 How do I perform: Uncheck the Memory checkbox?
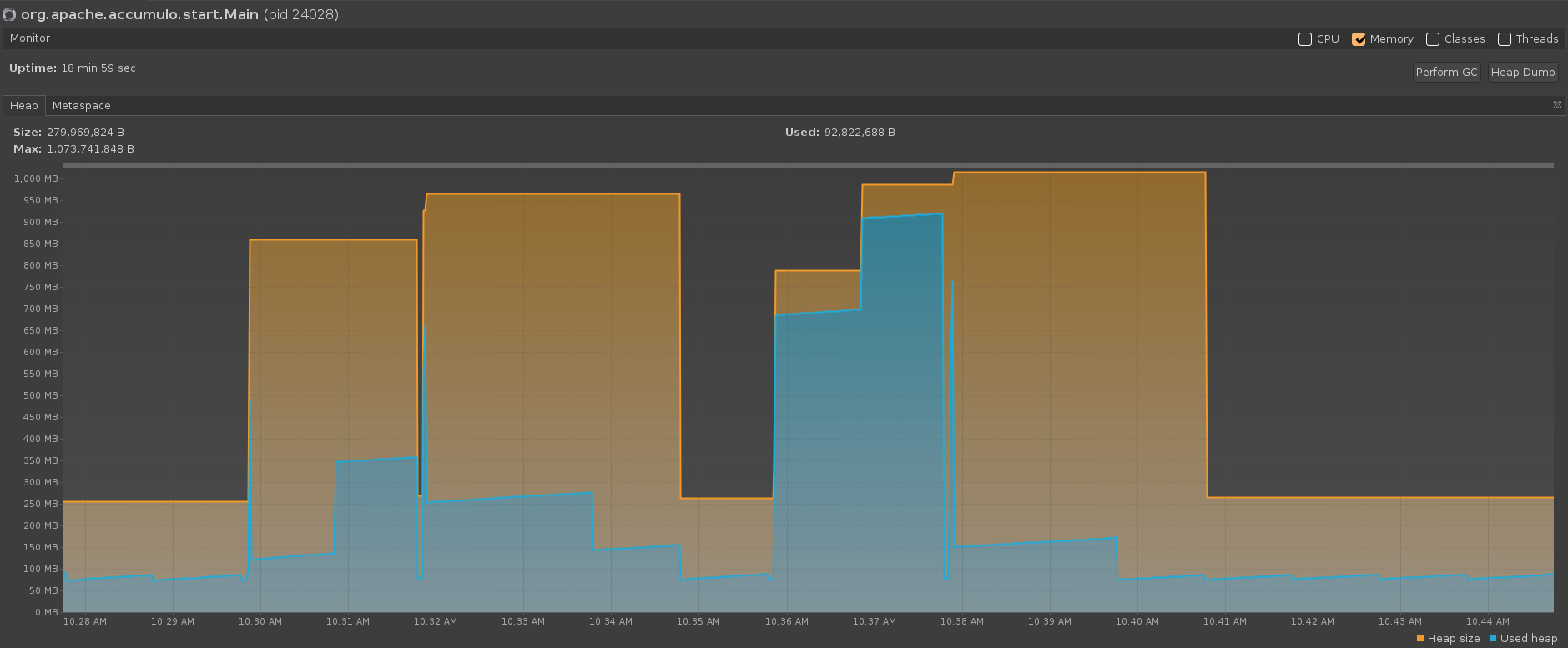[1359, 39]
